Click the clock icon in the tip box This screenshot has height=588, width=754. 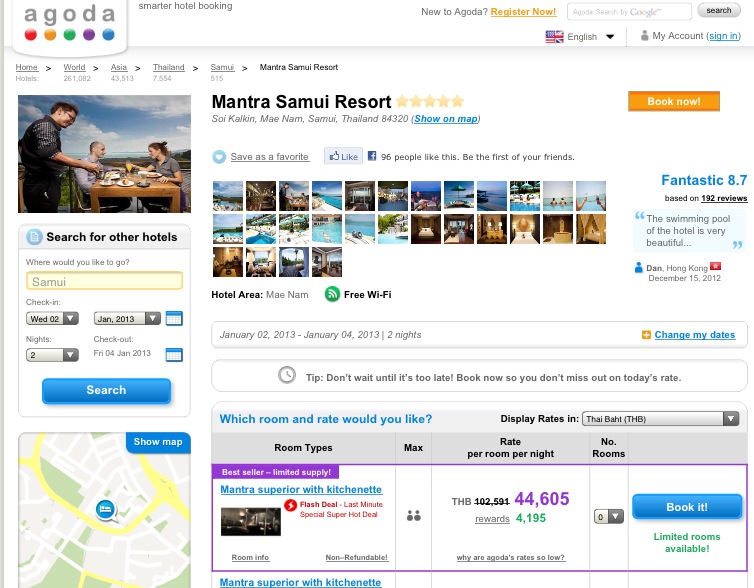(287, 375)
